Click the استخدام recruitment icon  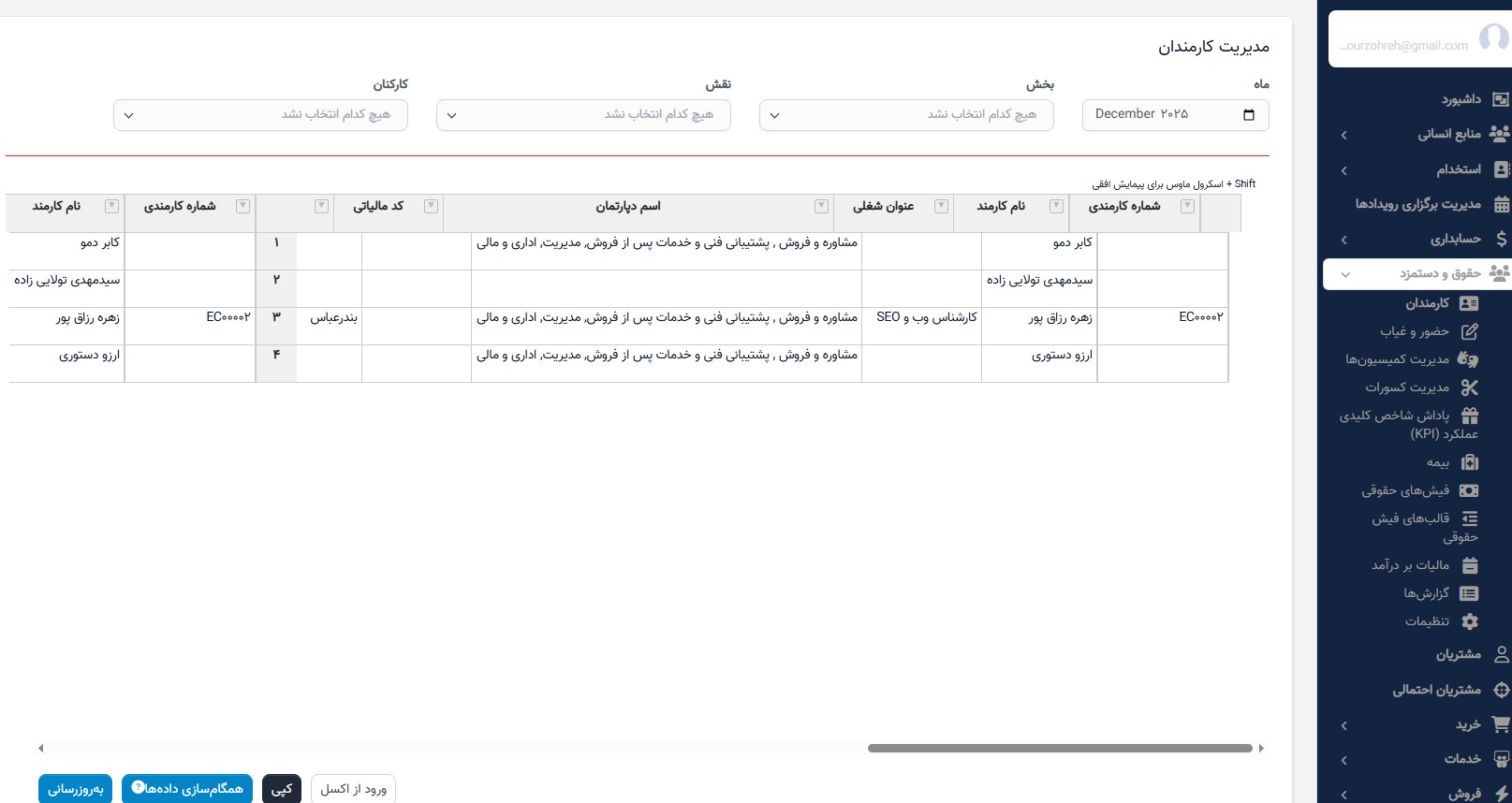click(x=1502, y=169)
